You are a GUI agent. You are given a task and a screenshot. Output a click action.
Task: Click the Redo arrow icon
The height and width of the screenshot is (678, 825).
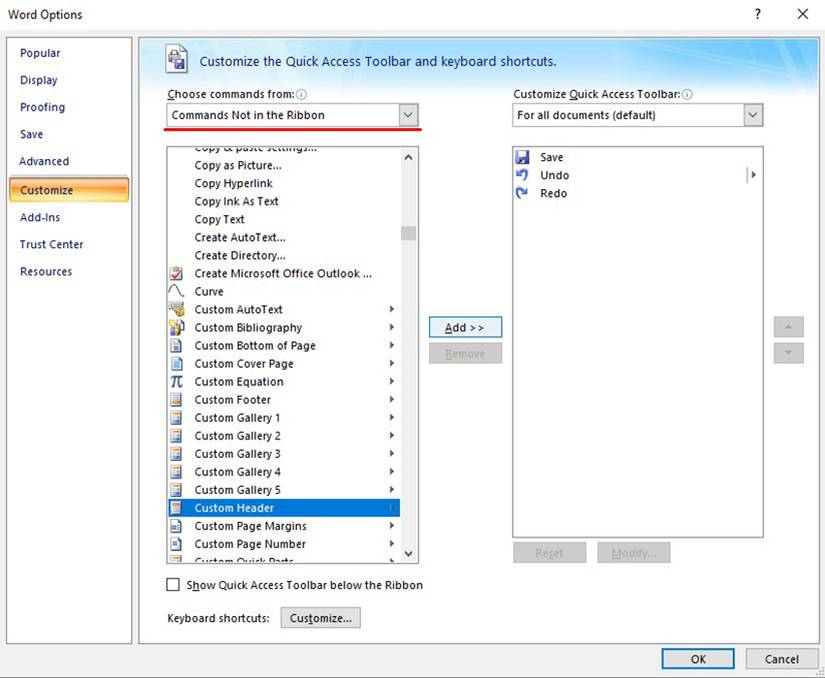[522, 193]
